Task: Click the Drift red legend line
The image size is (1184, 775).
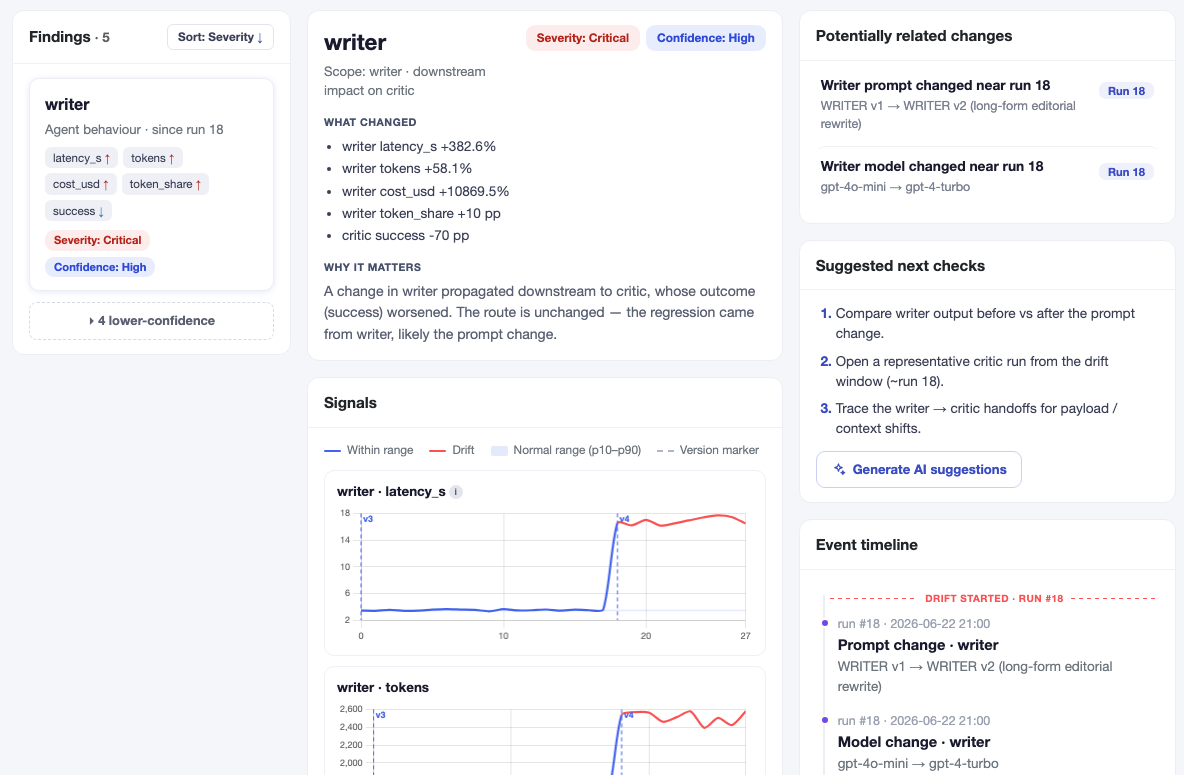Action: click(437, 450)
